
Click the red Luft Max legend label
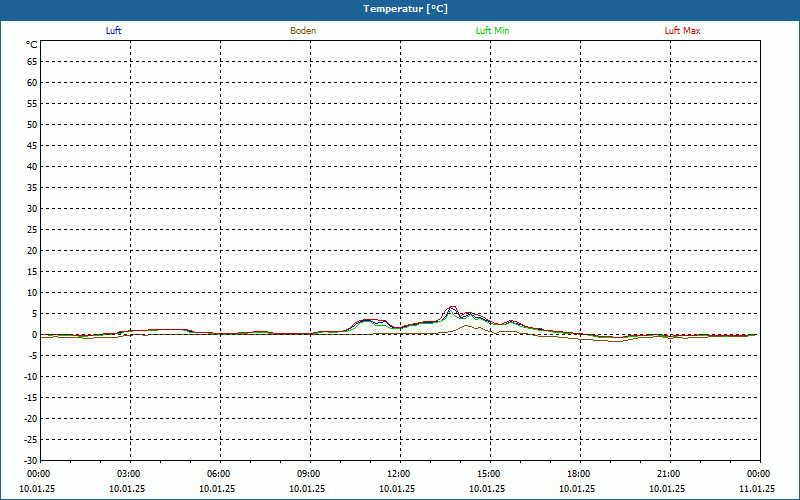coord(682,31)
